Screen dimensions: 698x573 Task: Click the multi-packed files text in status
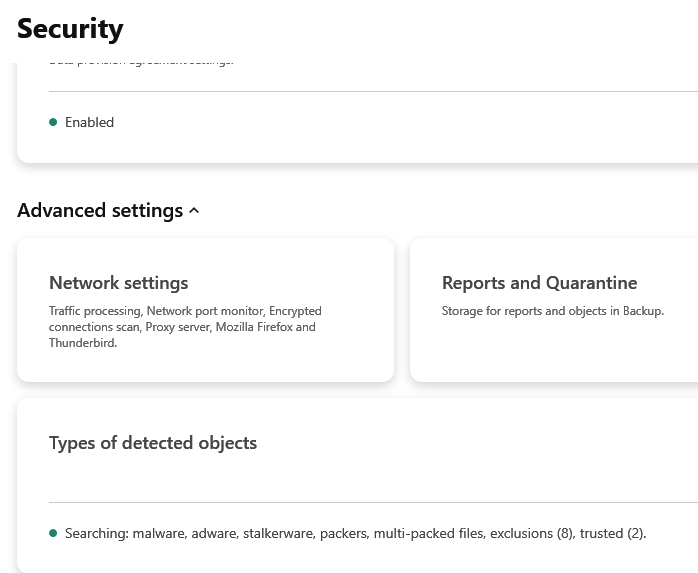point(428,534)
